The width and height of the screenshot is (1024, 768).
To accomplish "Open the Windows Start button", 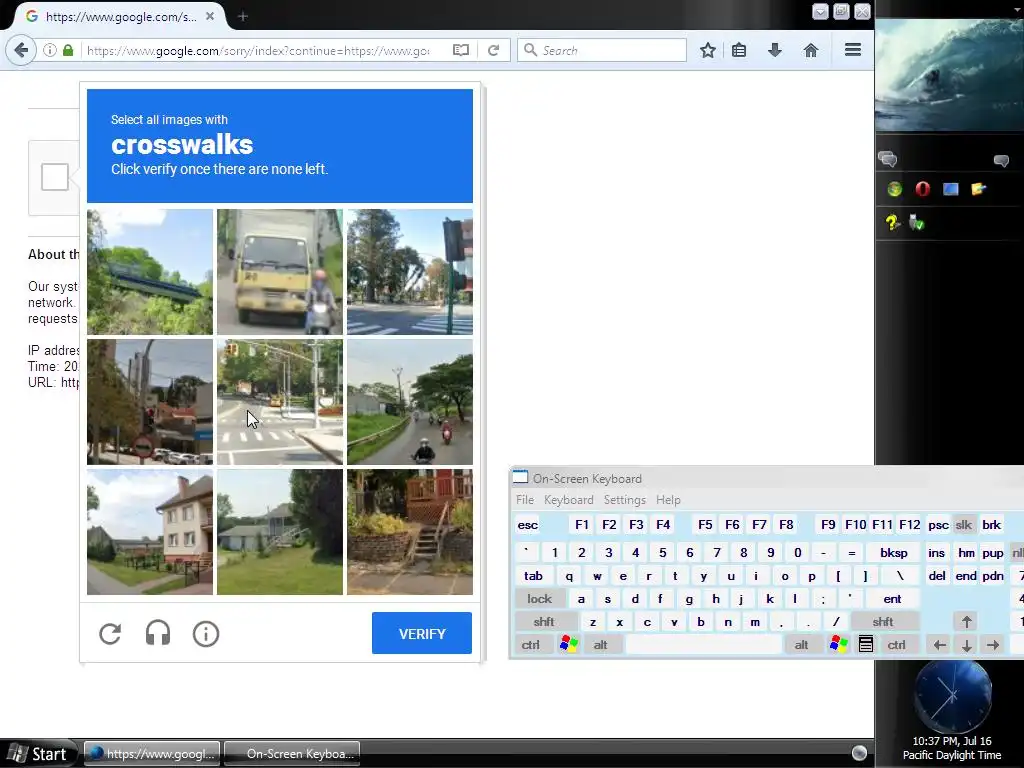I will [38, 754].
